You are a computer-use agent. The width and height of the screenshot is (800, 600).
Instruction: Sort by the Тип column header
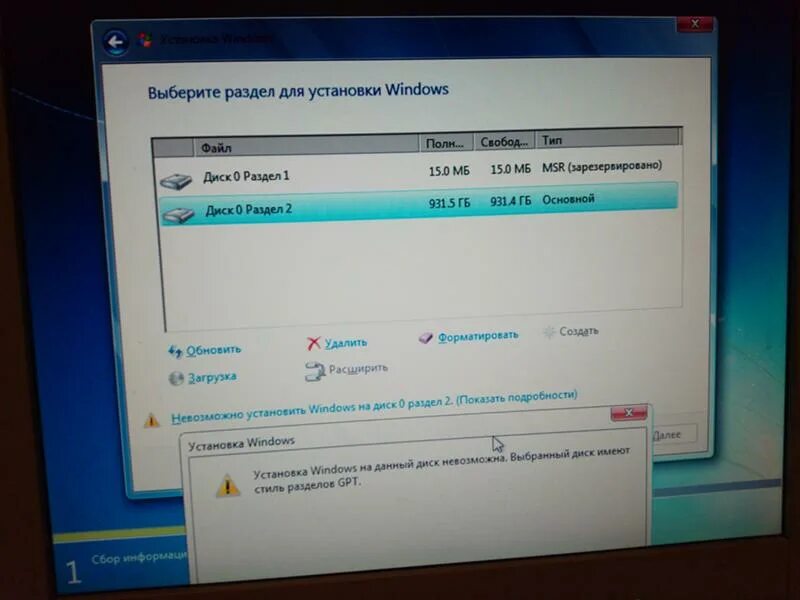(608, 139)
